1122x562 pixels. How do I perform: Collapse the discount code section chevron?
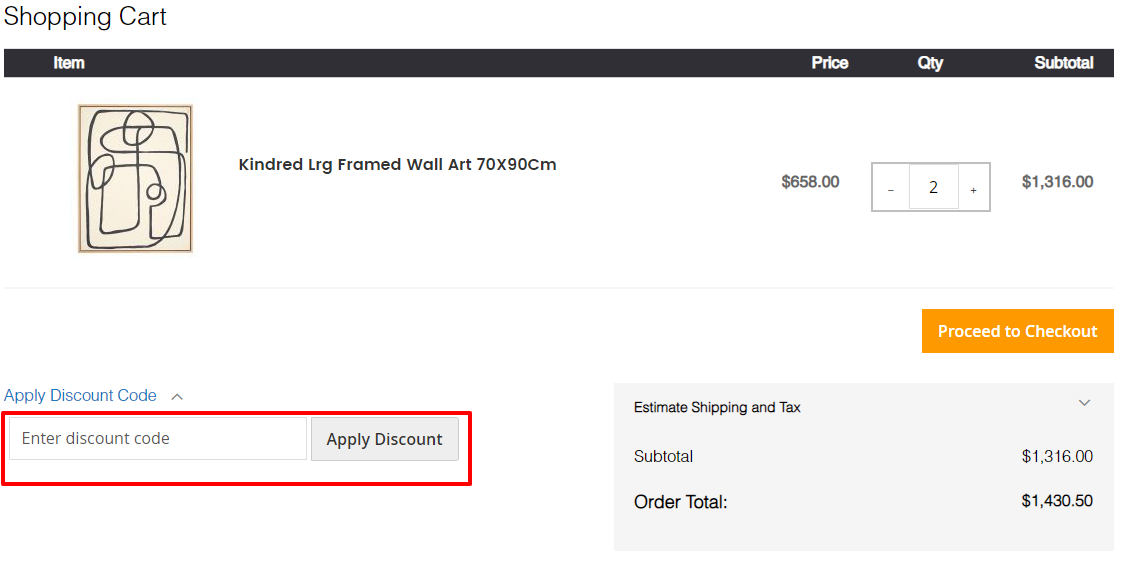pos(177,396)
